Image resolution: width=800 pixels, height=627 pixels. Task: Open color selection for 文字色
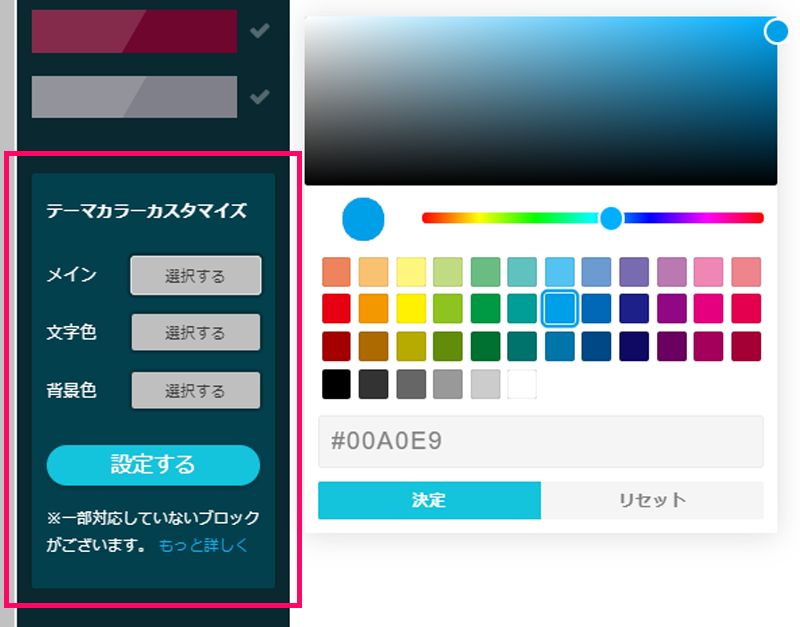coord(195,333)
